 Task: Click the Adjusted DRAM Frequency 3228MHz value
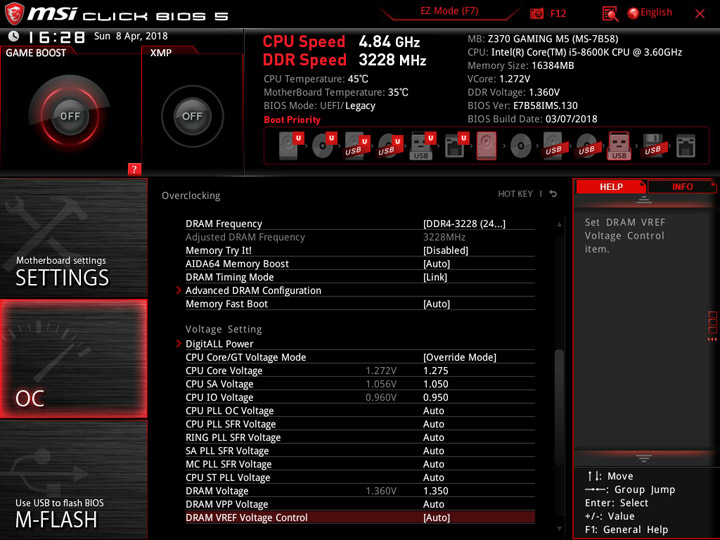(444, 237)
